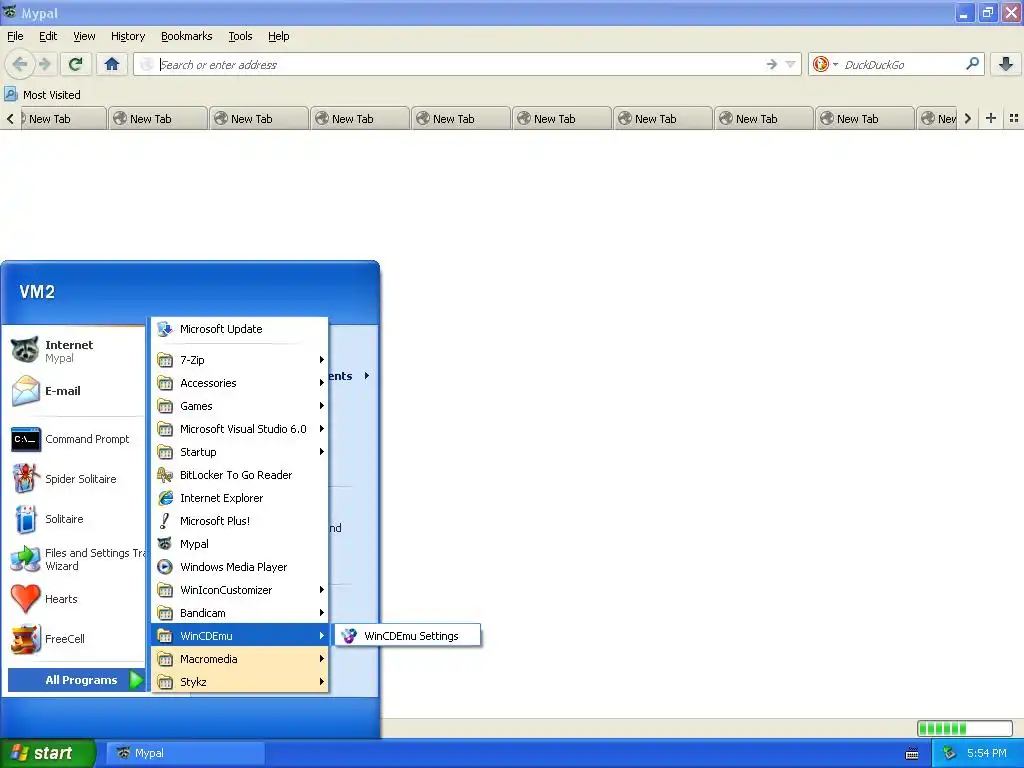Viewport: 1024px width, 768px height.
Task: Launch Command Prompt from the Start menu
Action: (75, 439)
